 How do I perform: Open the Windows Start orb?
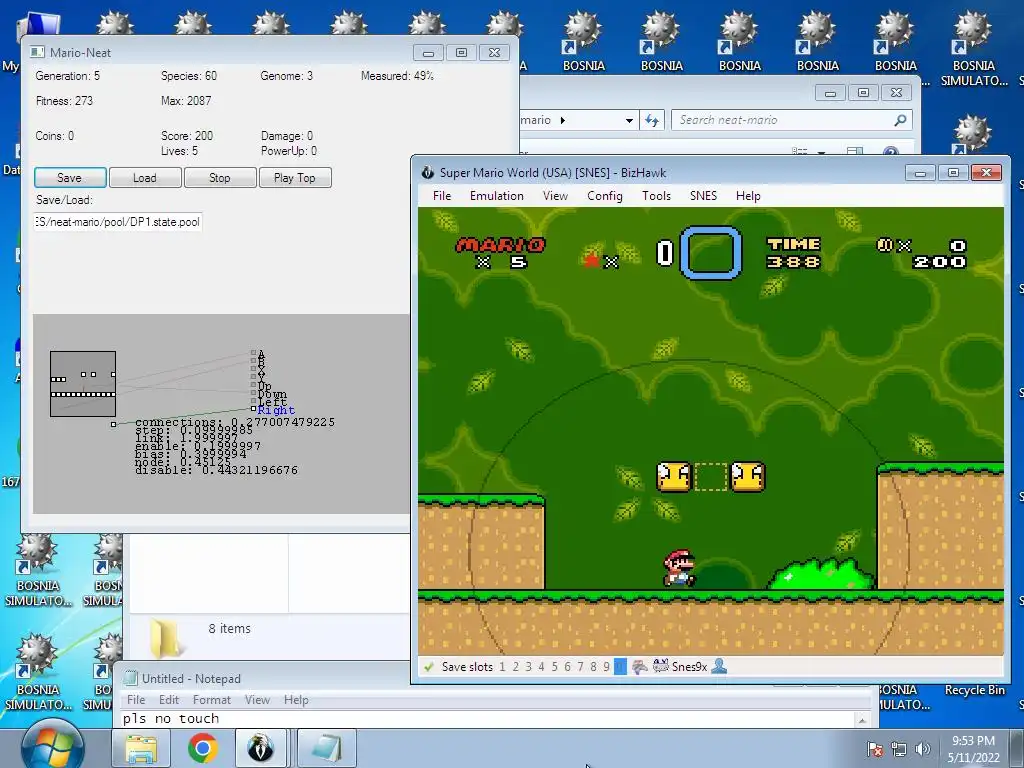click(52, 746)
